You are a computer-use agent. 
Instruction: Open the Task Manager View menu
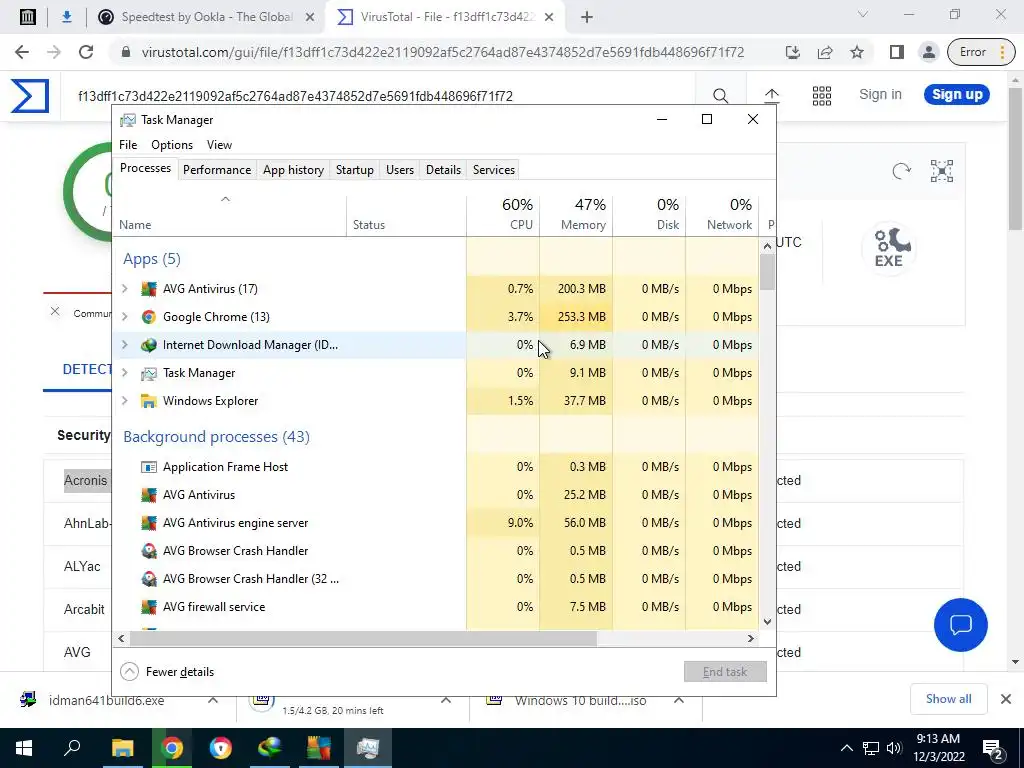pyautogui.click(x=219, y=145)
